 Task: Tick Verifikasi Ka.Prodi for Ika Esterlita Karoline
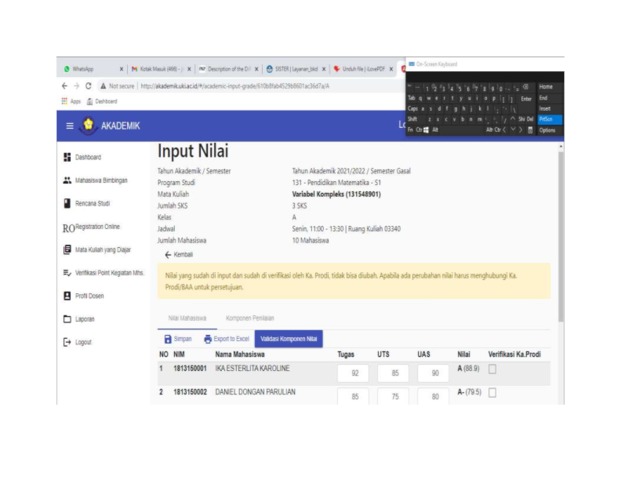pos(493,369)
